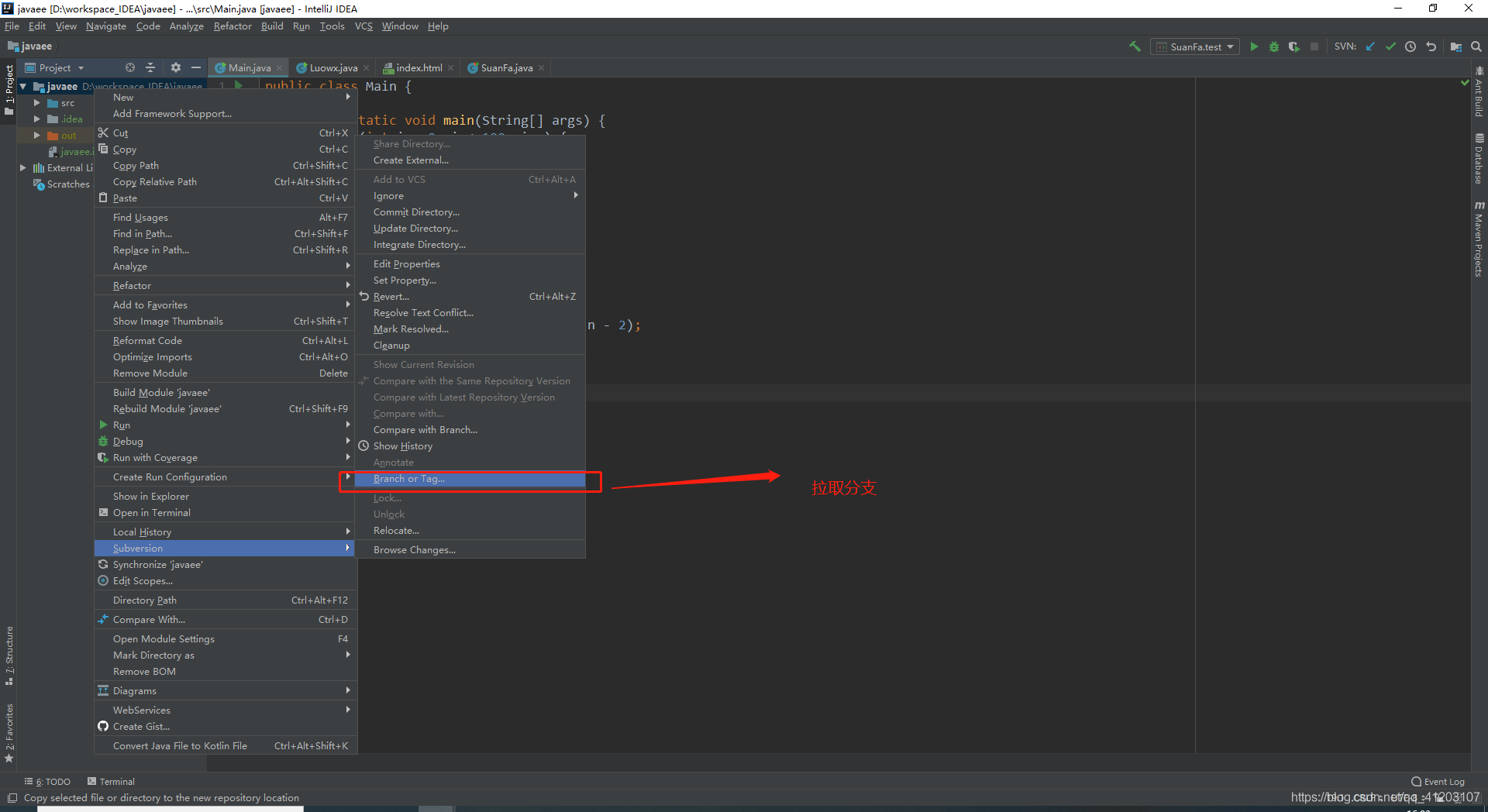The image size is (1488, 812).
Task: Expand the Ignore submenu in Subversion menu
Action: [x=470, y=196]
